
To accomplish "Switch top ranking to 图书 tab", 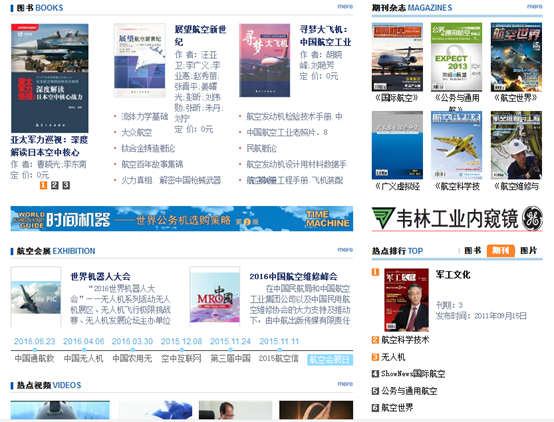I will point(473,251).
